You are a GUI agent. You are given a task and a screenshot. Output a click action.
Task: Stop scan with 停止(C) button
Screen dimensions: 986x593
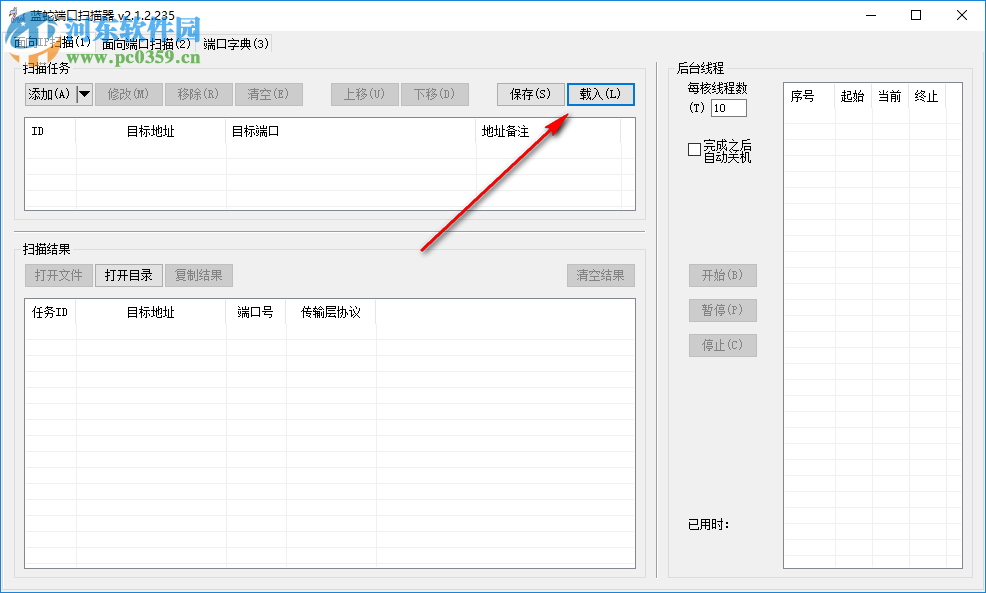[723, 345]
